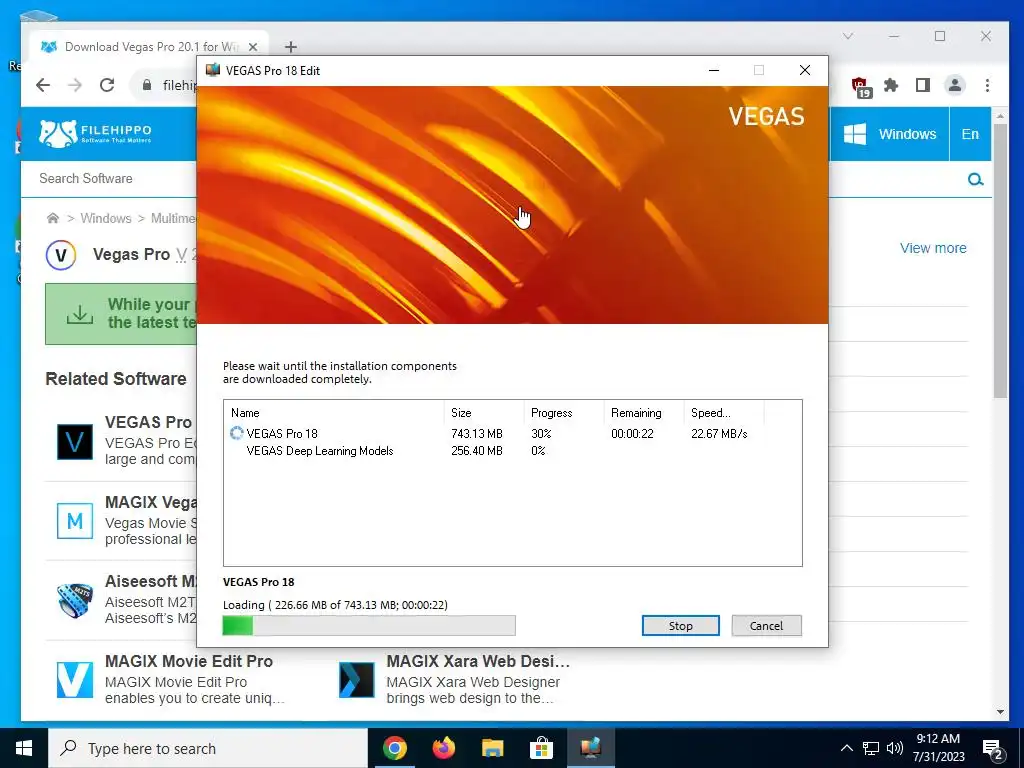Open MAGIX Xara Web Designer title link

(x=478, y=661)
